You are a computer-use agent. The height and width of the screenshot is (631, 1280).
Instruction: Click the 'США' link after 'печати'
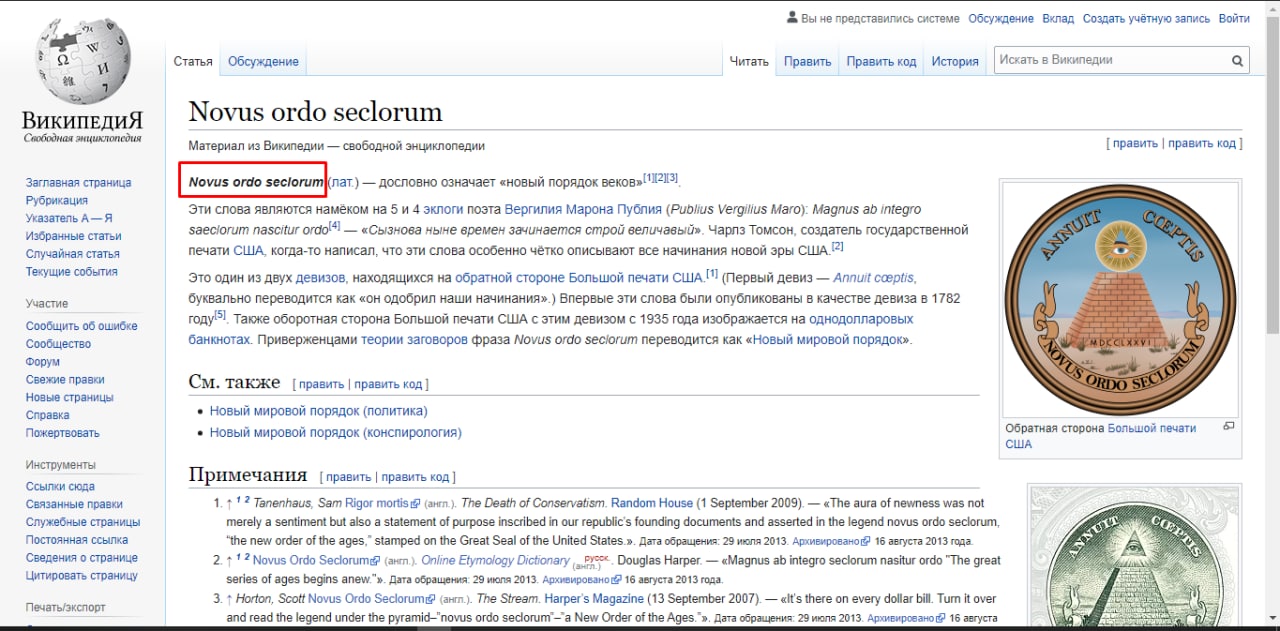click(248, 250)
